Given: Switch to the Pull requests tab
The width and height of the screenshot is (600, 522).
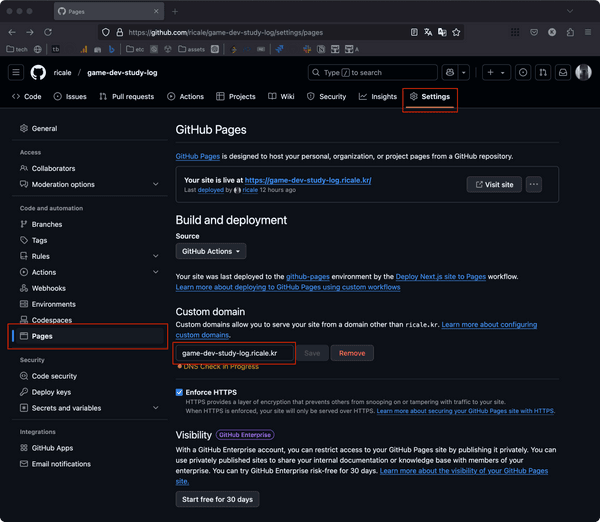Looking at the screenshot, I should point(127,96).
